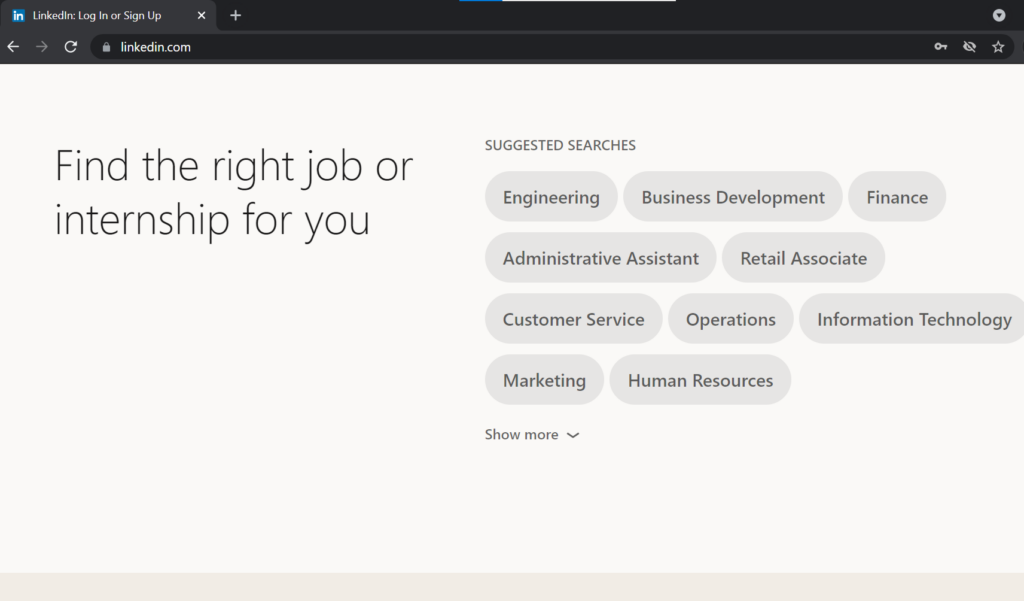The image size is (1024, 601).
Task: Click the SUGGESTED SEARCHES heading text
Action: [560, 145]
